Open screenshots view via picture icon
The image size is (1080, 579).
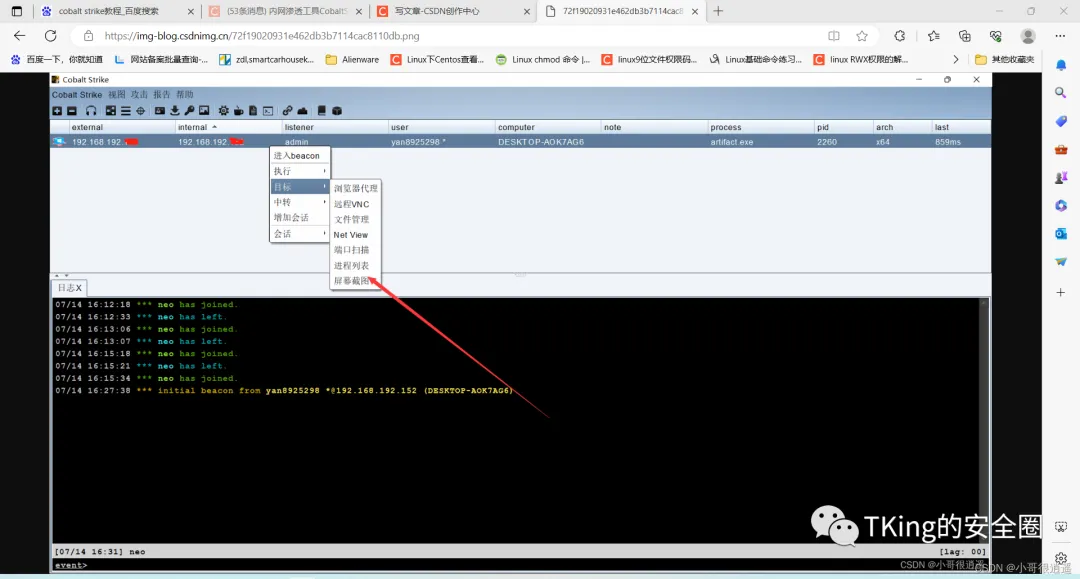pos(204,111)
